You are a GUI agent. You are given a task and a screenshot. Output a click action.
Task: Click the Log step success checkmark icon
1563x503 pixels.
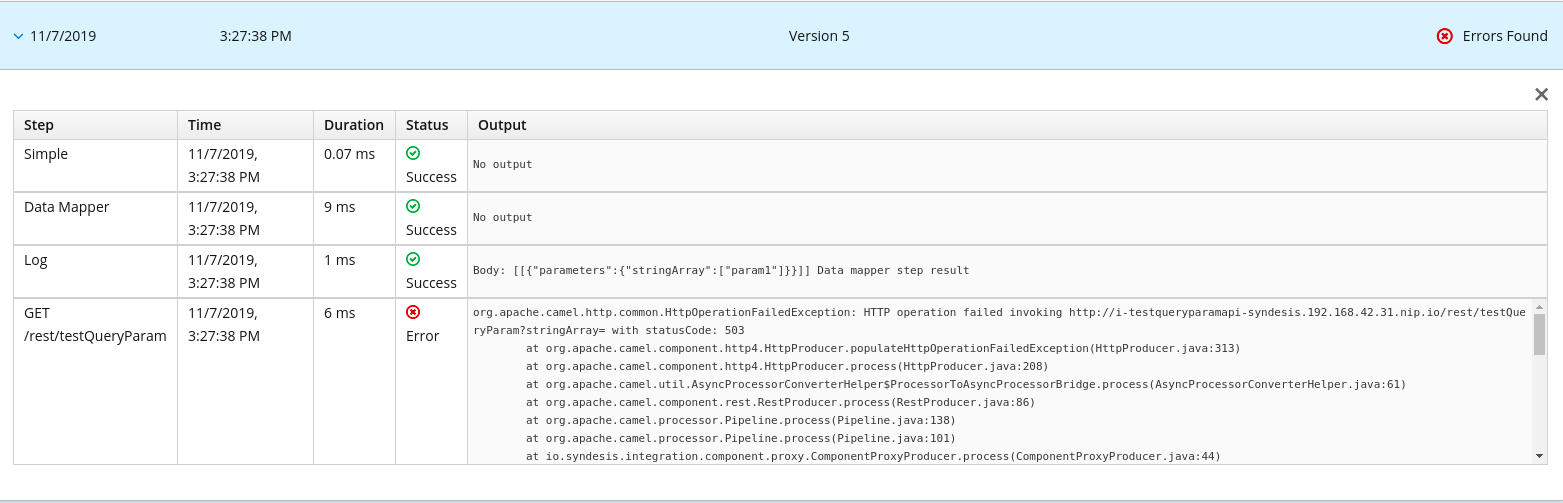pyautogui.click(x=413, y=259)
